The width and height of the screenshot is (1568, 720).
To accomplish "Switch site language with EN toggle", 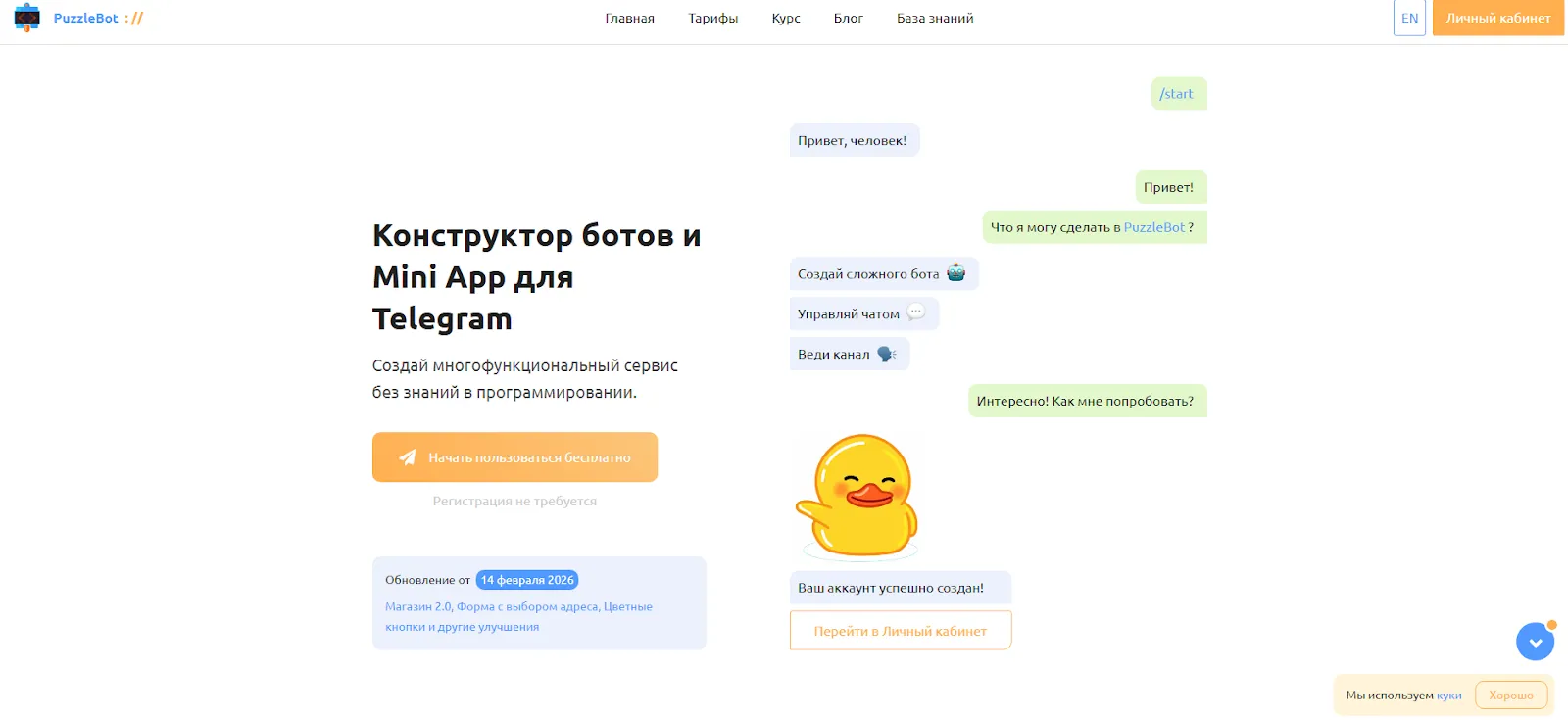I will pyautogui.click(x=1409, y=18).
